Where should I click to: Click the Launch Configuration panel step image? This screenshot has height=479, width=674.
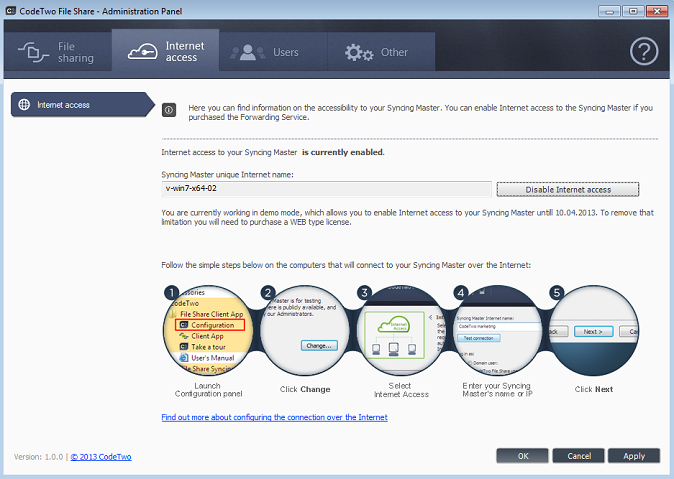click(208, 330)
